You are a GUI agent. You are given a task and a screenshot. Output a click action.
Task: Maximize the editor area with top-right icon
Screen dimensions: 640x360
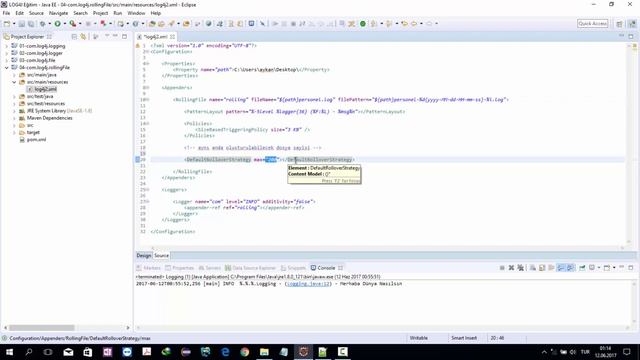tap(631, 36)
